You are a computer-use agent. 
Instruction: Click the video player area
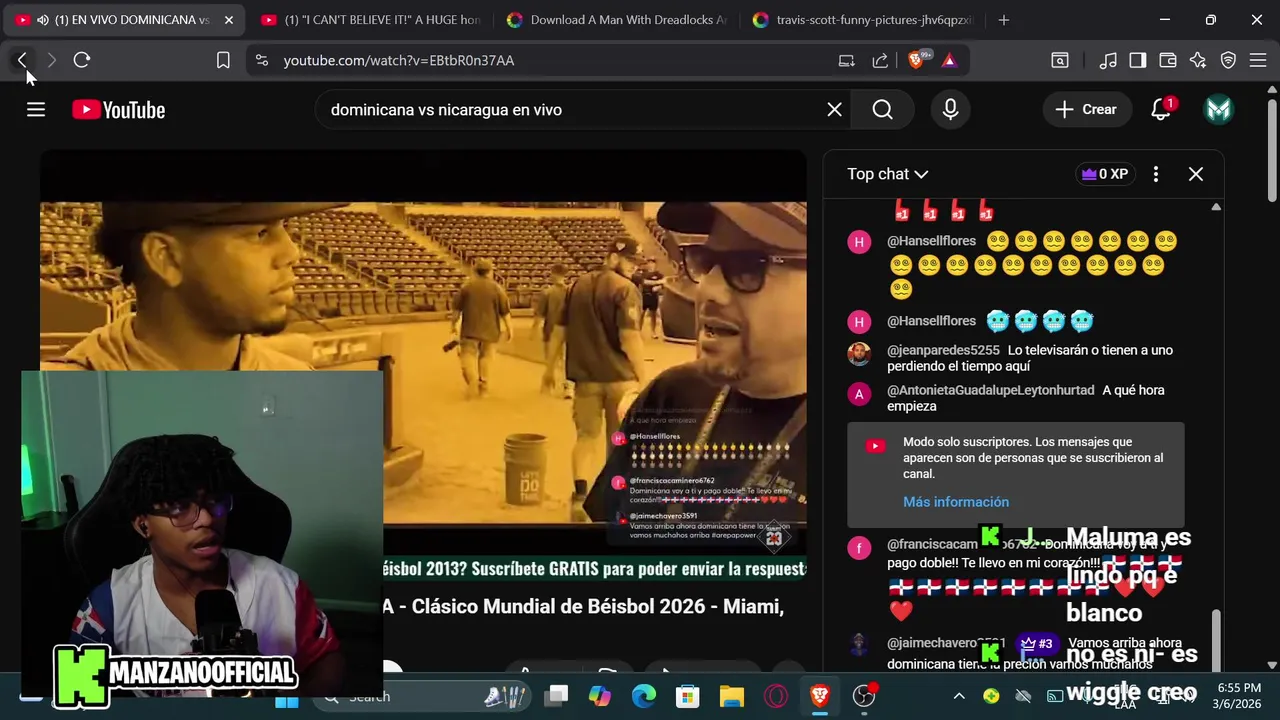tap(423, 365)
